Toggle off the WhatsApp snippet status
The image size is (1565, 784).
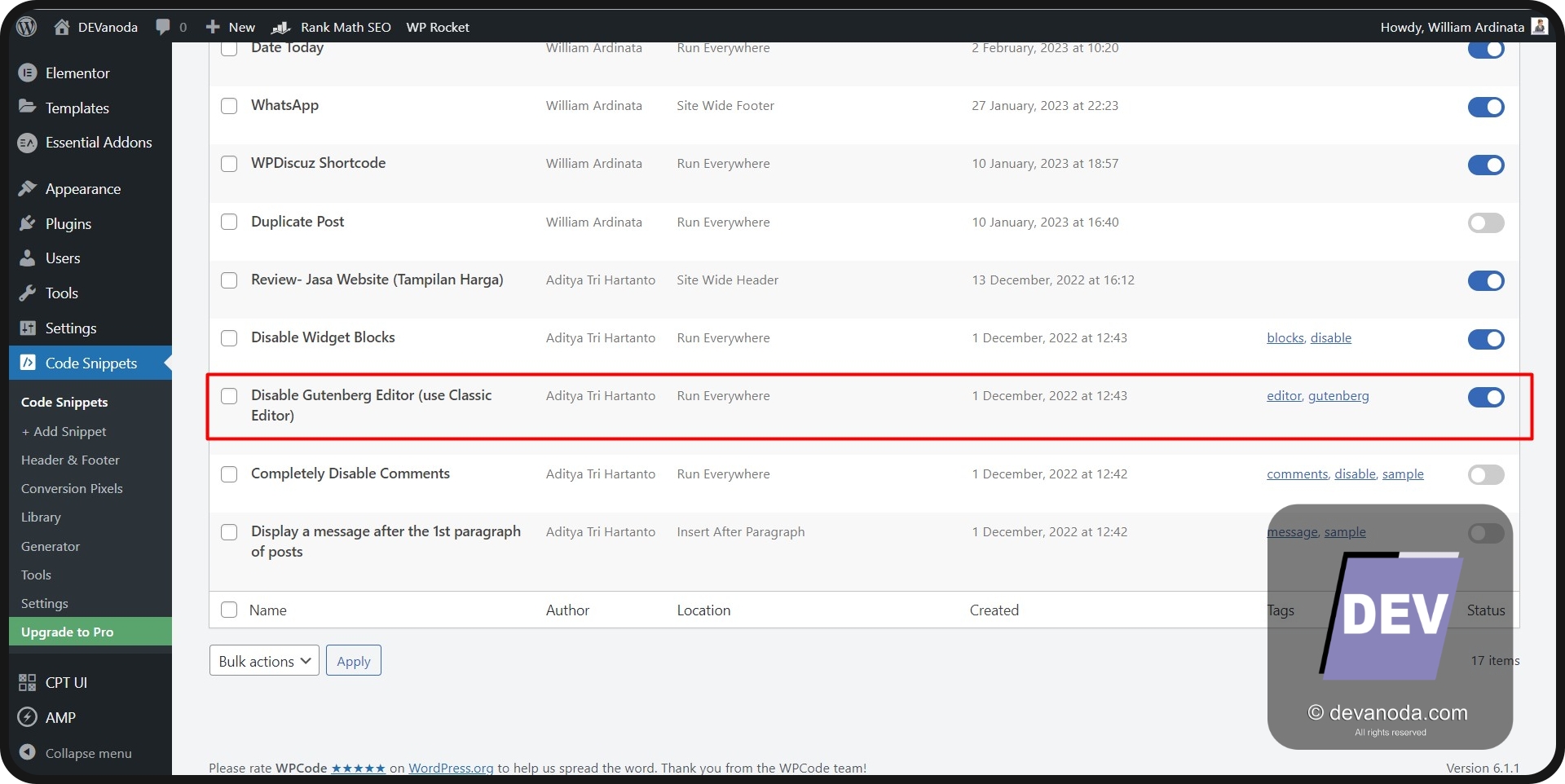click(1486, 107)
